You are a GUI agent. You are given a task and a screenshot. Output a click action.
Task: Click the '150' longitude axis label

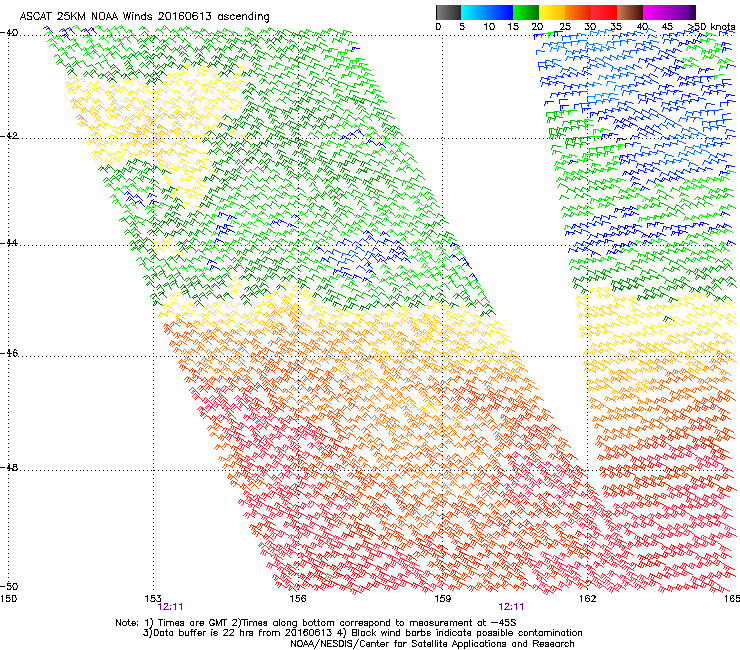[x=8, y=599]
